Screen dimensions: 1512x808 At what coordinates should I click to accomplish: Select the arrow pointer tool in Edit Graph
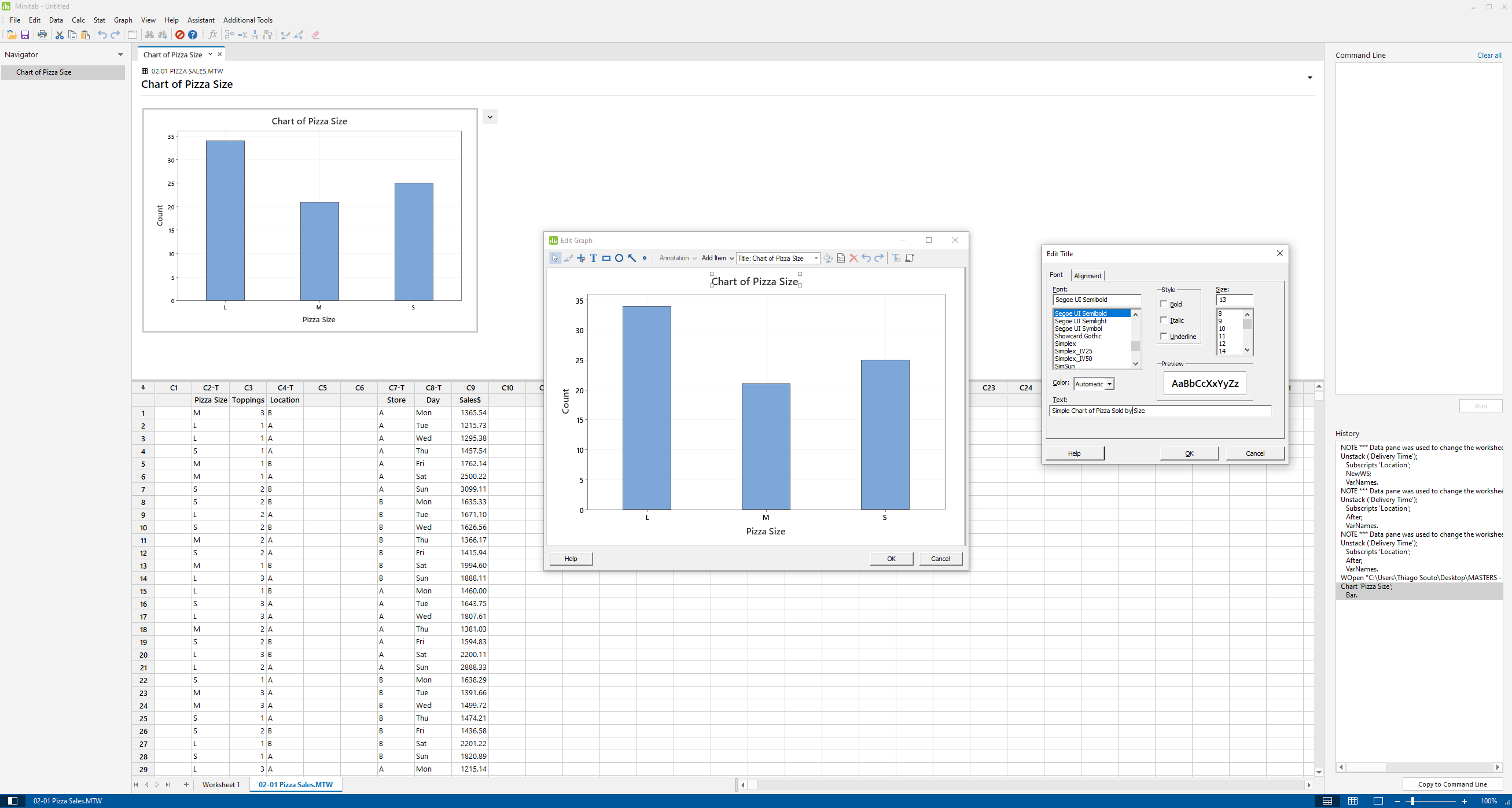click(555, 258)
